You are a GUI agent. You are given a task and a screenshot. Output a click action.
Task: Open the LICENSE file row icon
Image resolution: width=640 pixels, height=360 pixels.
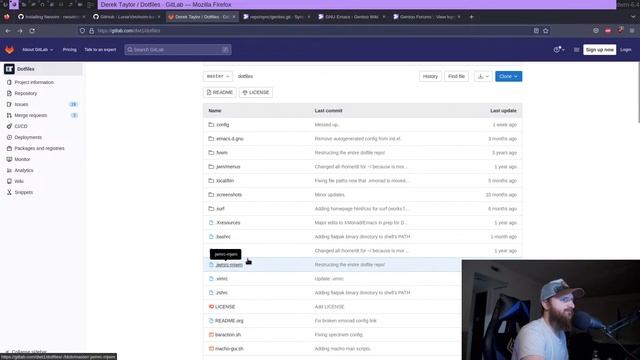pos(211,307)
